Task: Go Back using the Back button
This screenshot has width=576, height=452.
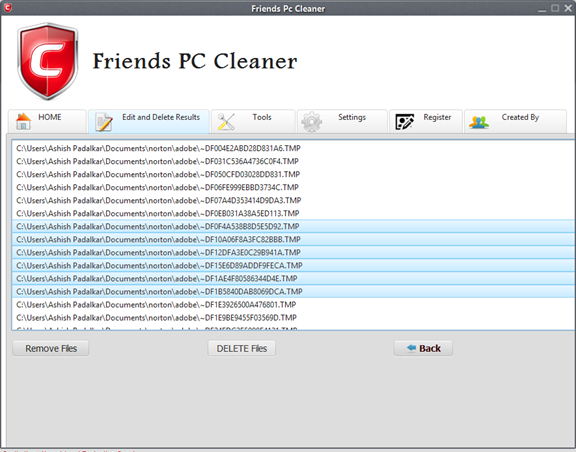Action: tap(423, 348)
